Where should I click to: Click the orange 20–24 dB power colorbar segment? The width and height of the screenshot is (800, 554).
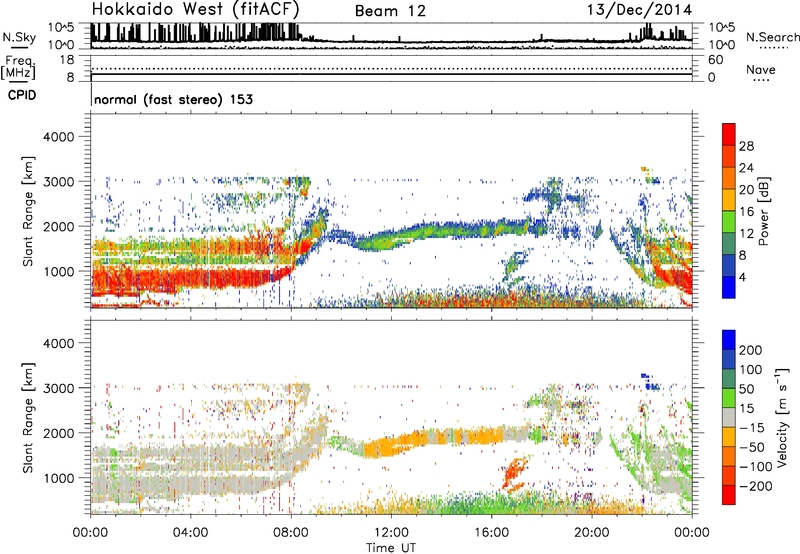pos(729,178)
